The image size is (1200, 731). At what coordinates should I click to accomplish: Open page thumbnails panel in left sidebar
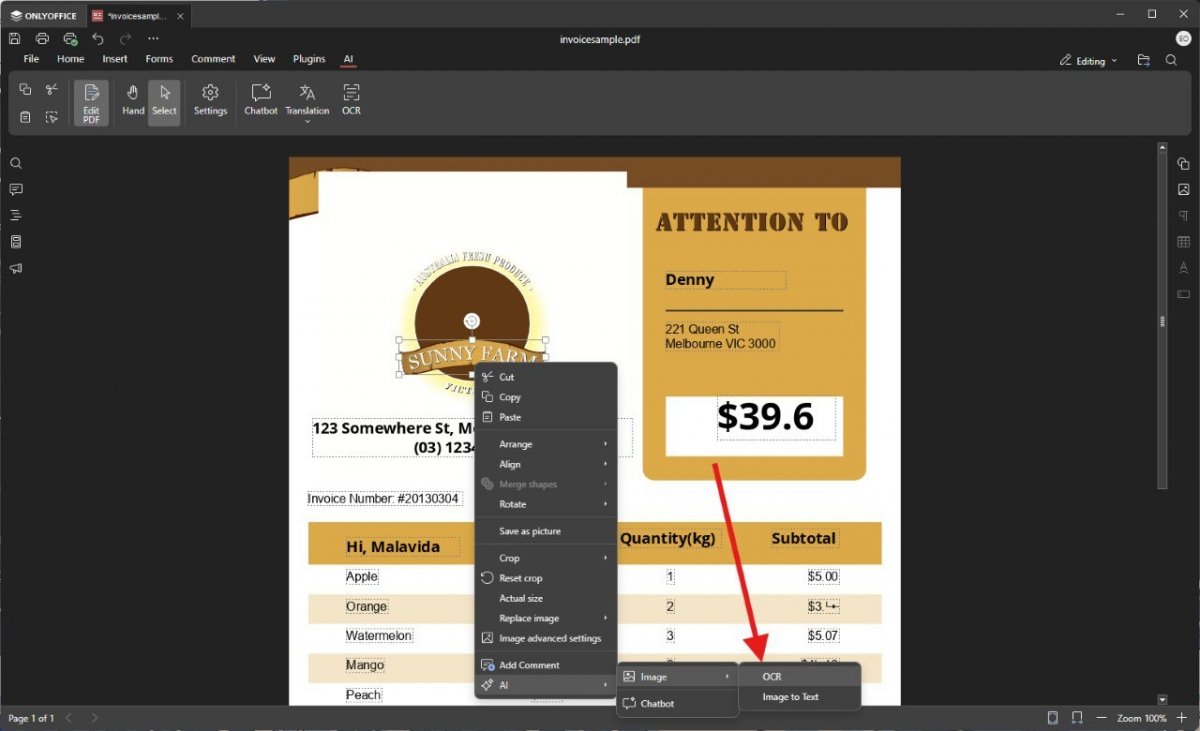[x=15, y=242]
